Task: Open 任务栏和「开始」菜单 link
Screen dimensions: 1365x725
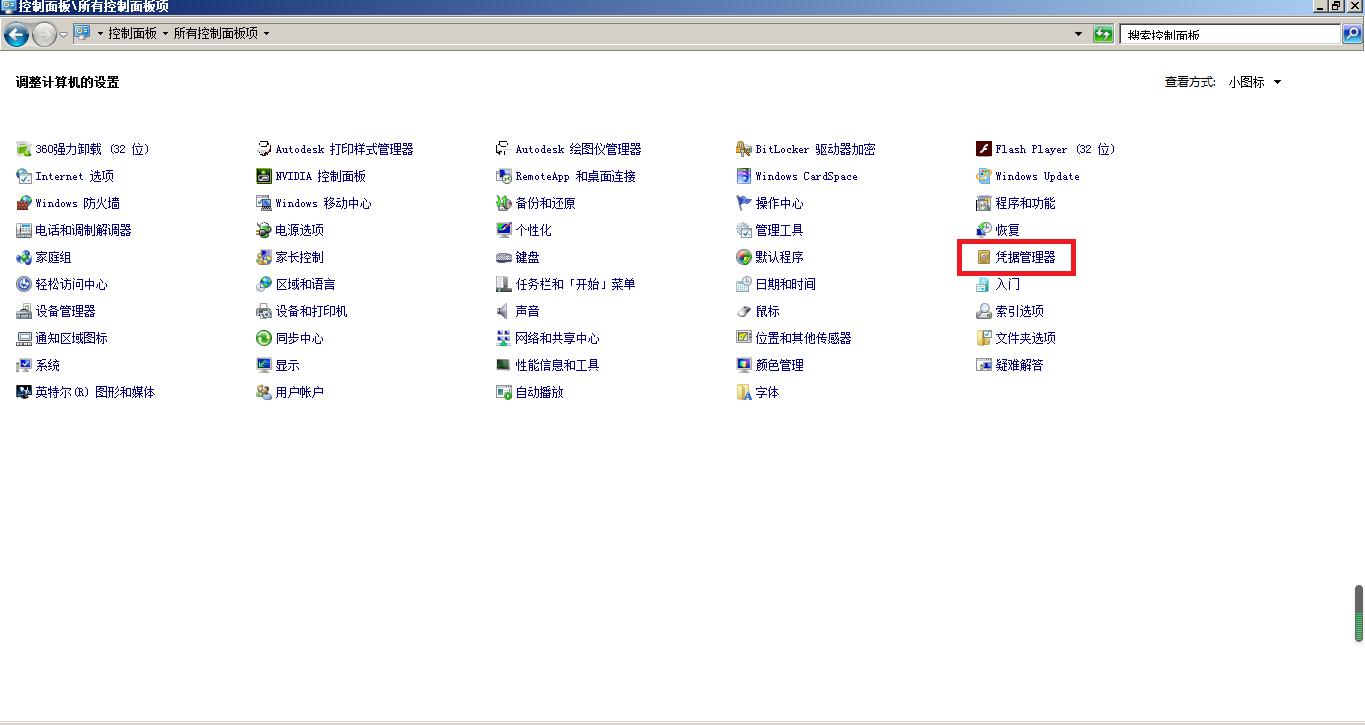Action: (575, 284)
